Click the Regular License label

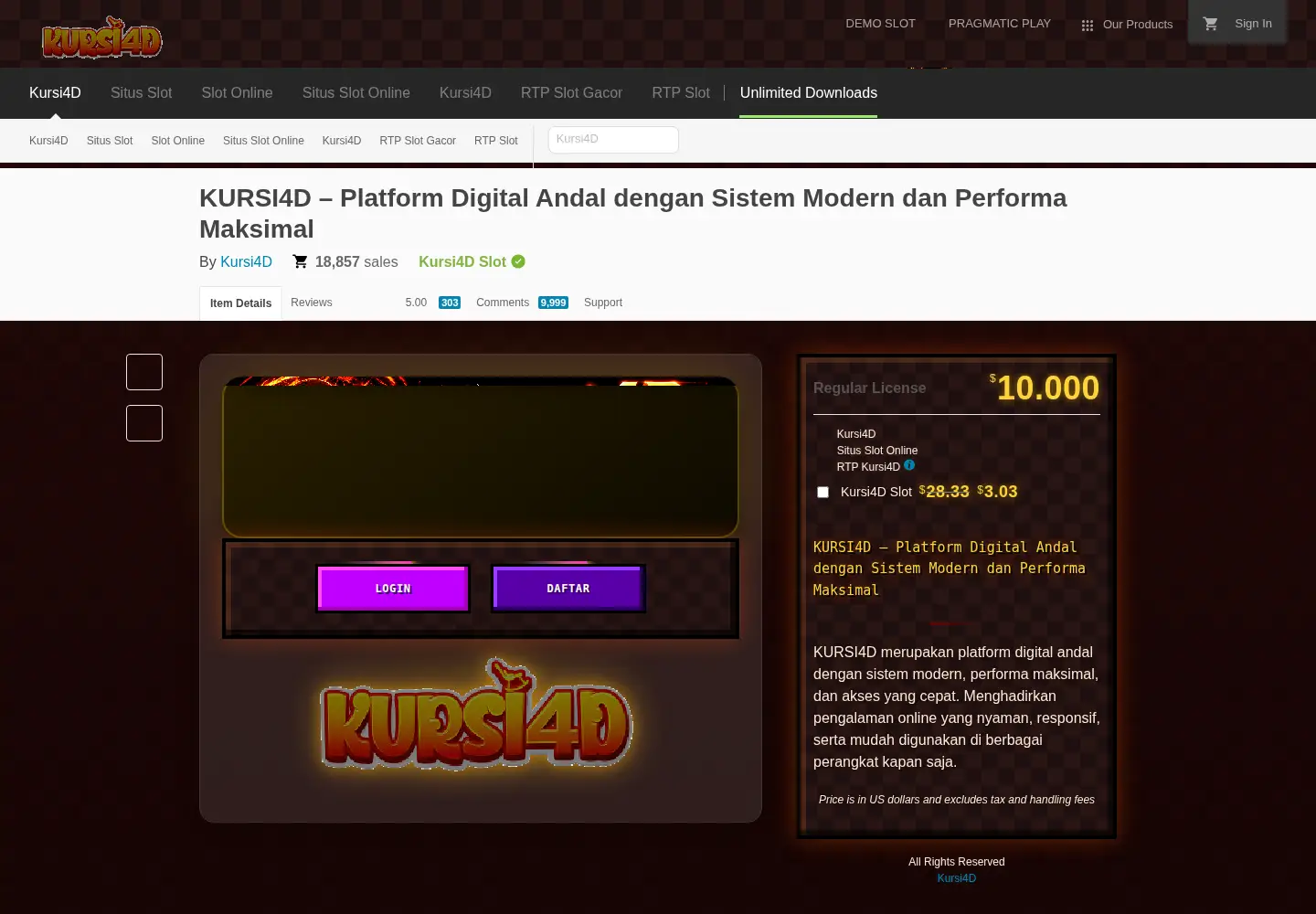pyautogui.click(x=869, y=388)
